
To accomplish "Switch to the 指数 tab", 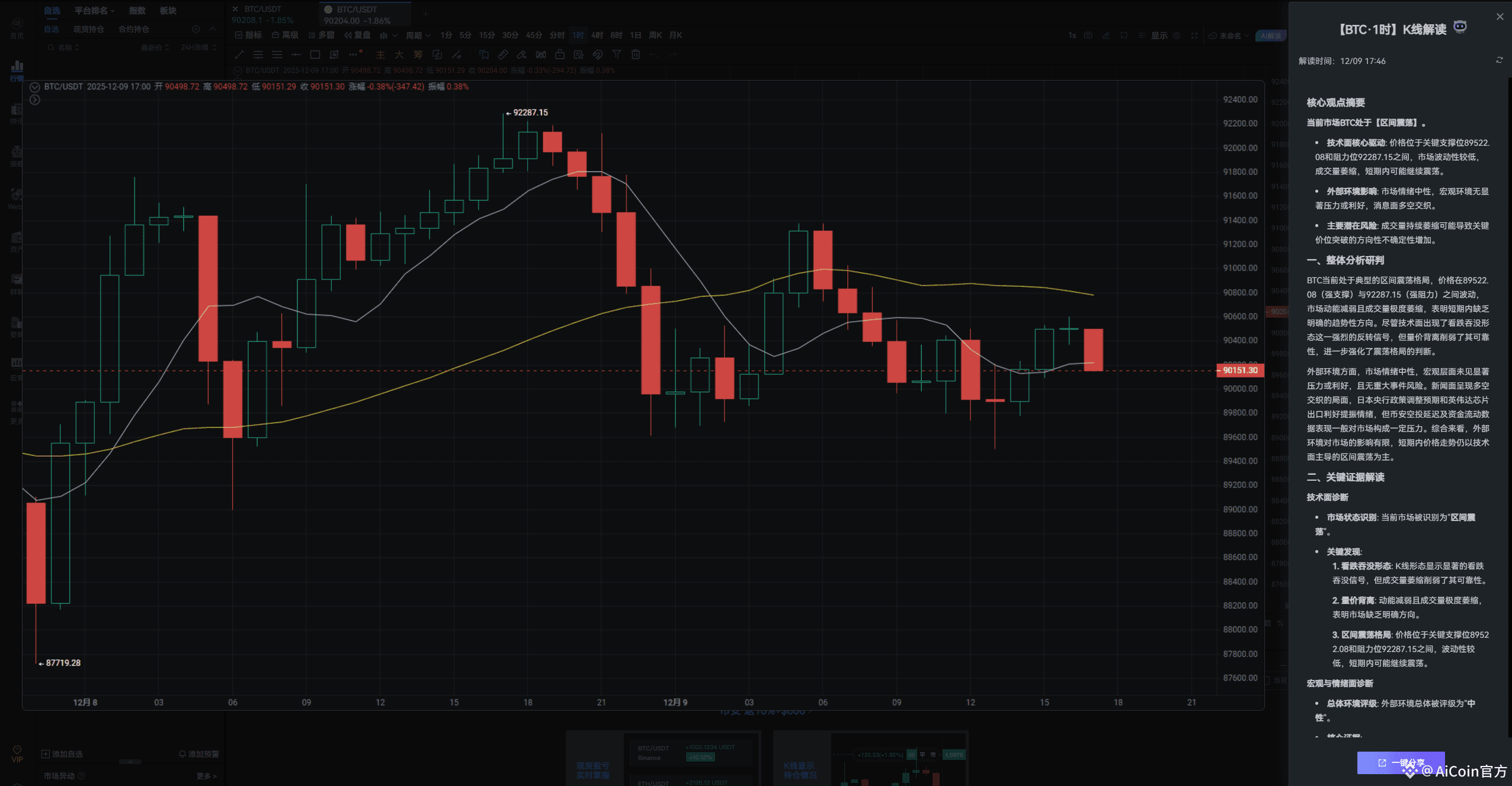I will 137,11.
